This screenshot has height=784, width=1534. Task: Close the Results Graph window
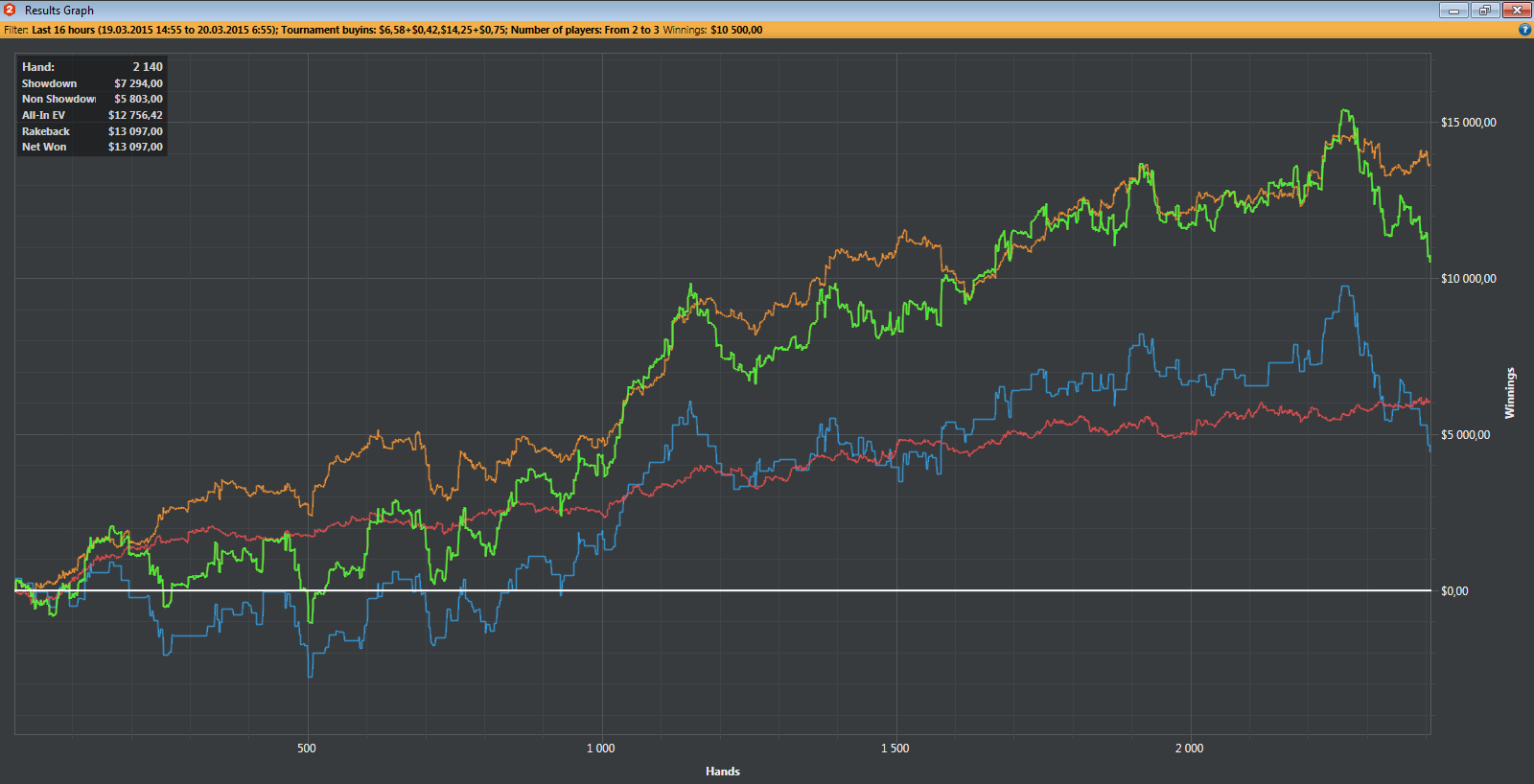[1517, 11]
